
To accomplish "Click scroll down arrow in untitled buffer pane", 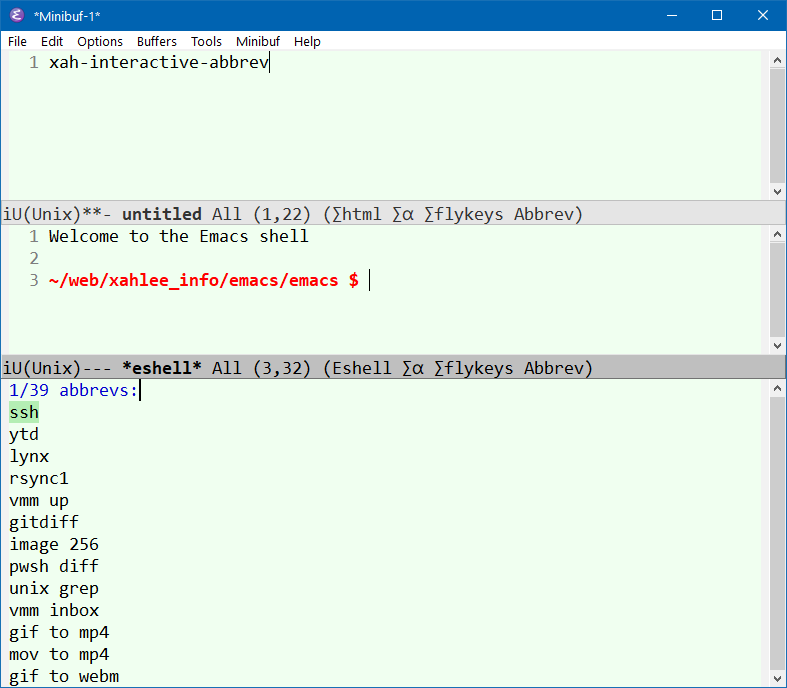I will (777, 191).
